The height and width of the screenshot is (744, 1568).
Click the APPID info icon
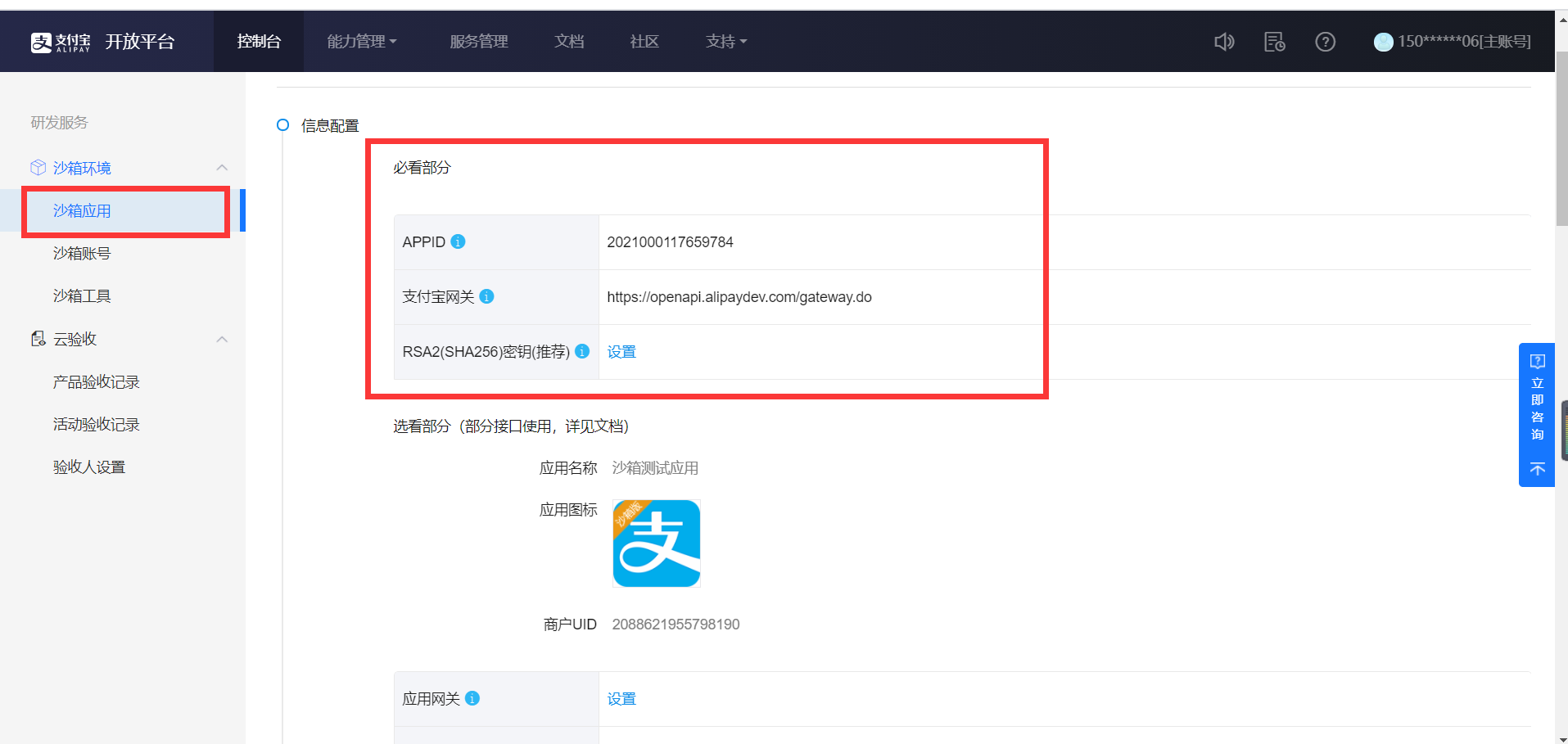[x=459, y=241]
